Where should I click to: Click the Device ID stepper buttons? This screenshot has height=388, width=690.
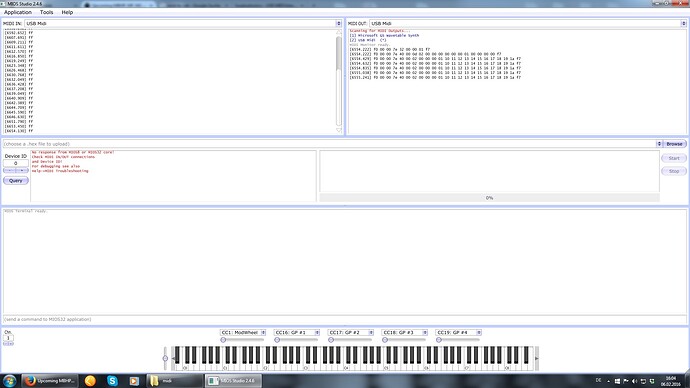(16, 170)
